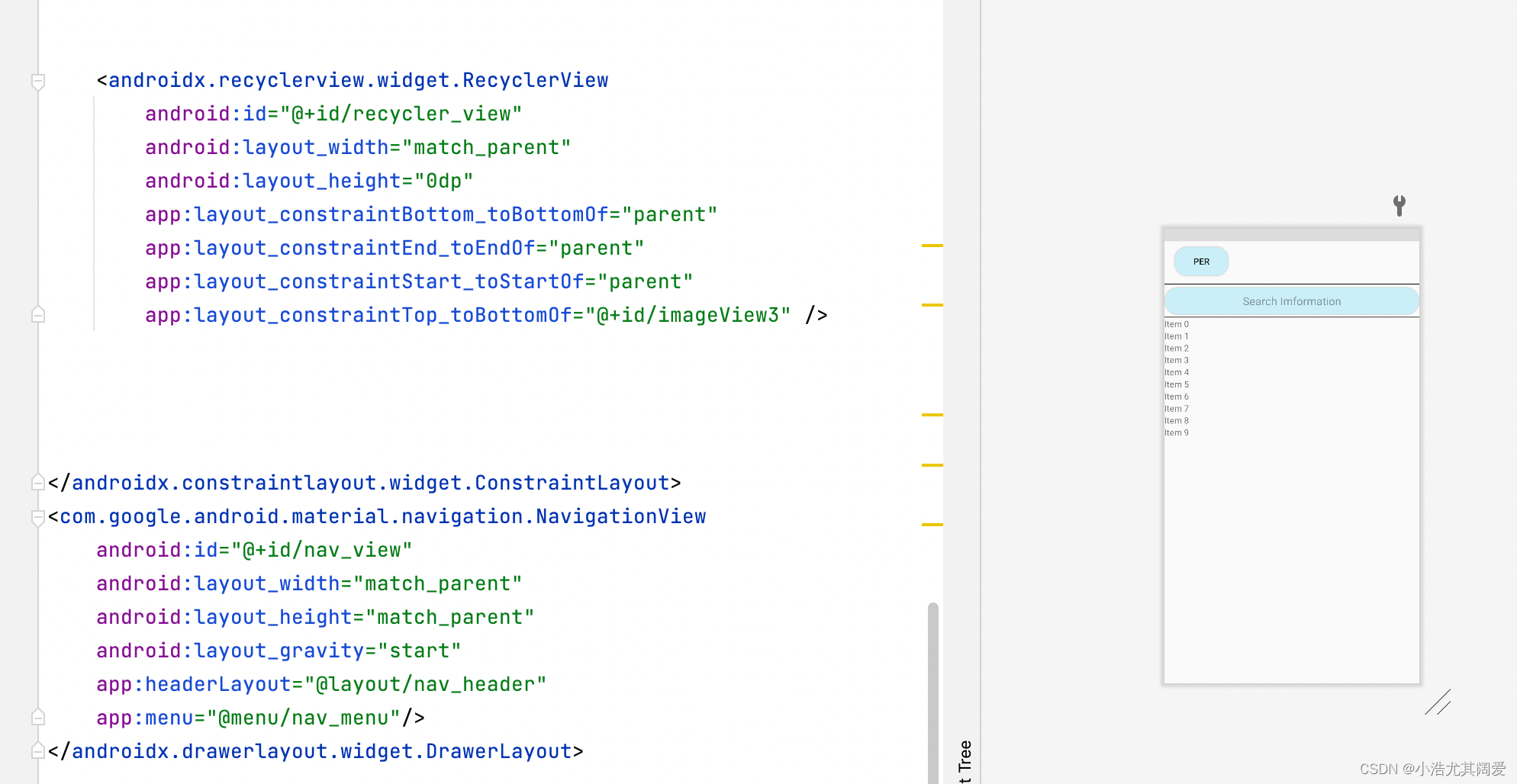Click the "@+id/imageView3" constraint value
This screenshot has height=784, width=1517.
(x=688, y=315)
